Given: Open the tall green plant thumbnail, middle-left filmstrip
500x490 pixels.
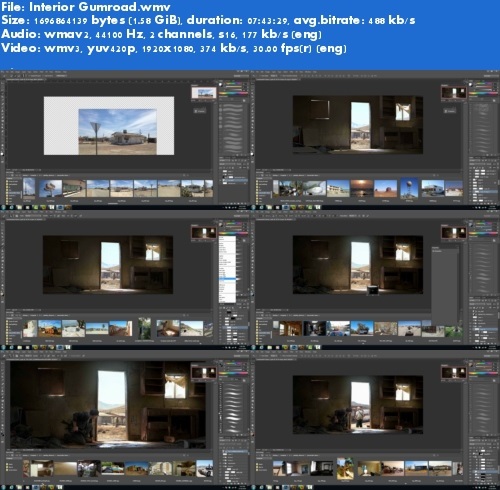Looking at the screenshot, I should [x=144, y=328].
